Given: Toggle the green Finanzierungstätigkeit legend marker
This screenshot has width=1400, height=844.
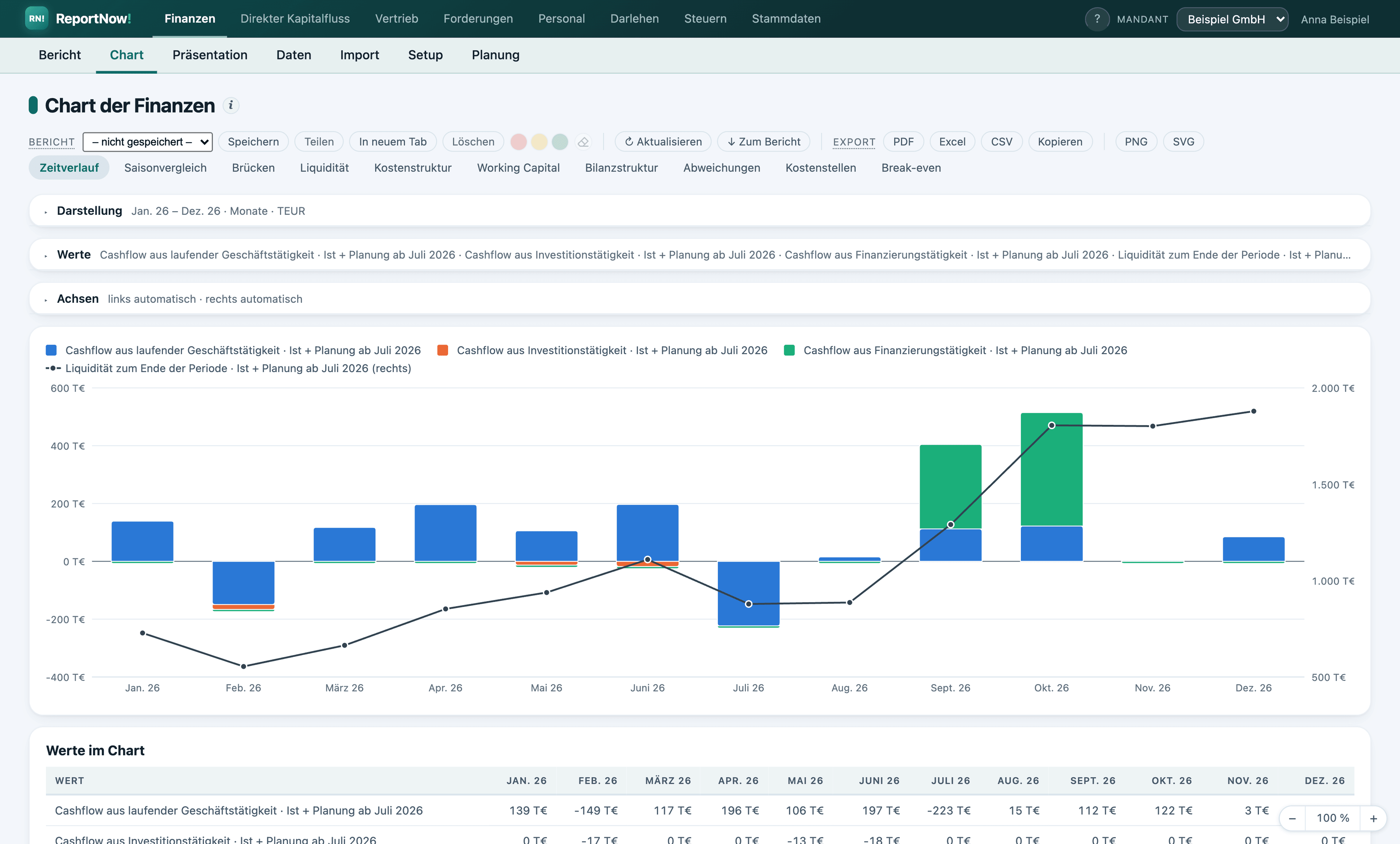Looking at the screenshot, I should [x=789, y=350].
